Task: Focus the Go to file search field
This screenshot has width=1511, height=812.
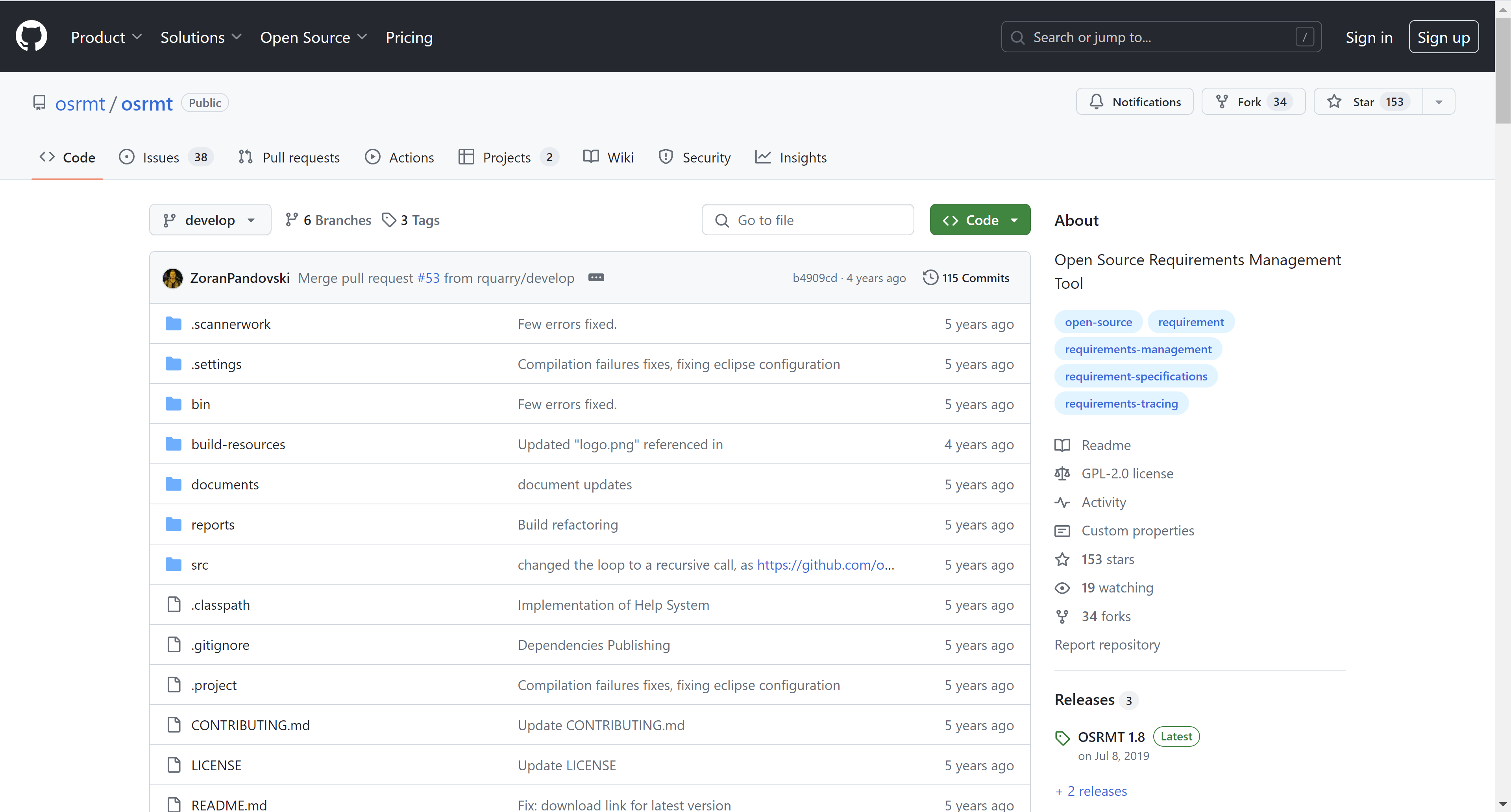Action: coord(808,220)
